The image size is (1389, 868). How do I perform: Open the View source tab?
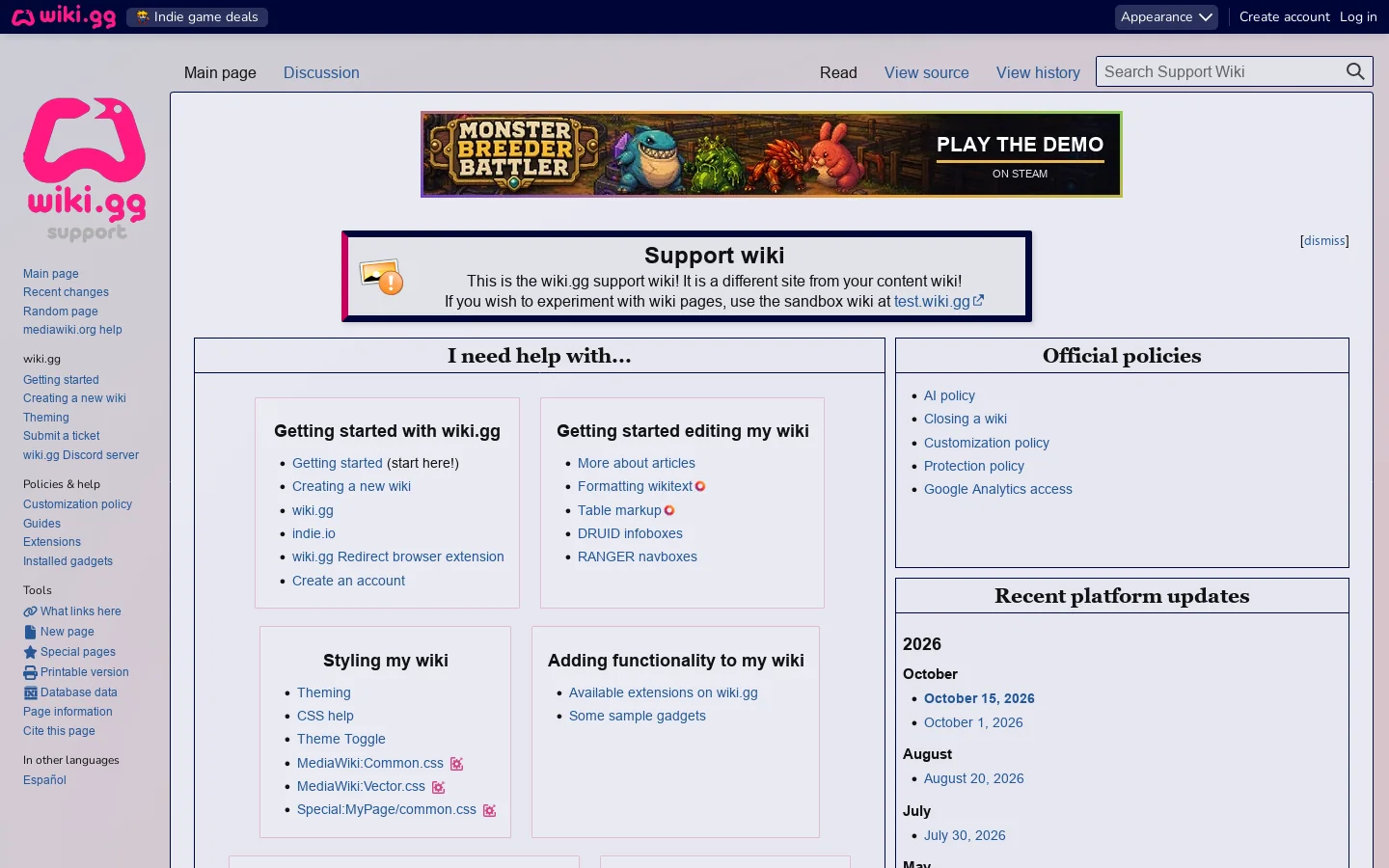(927, 72)
